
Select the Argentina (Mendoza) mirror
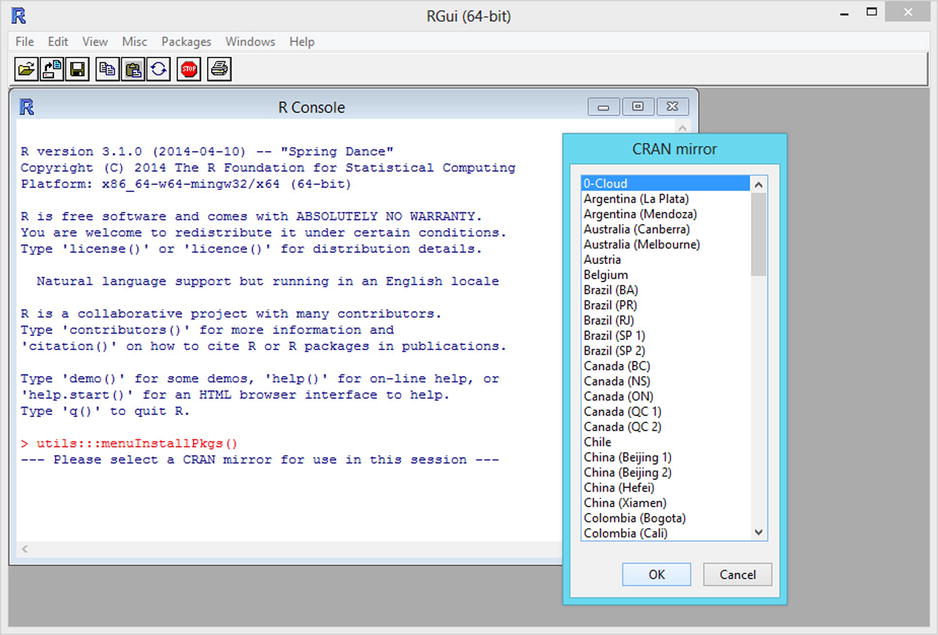[x=666, y=214]
